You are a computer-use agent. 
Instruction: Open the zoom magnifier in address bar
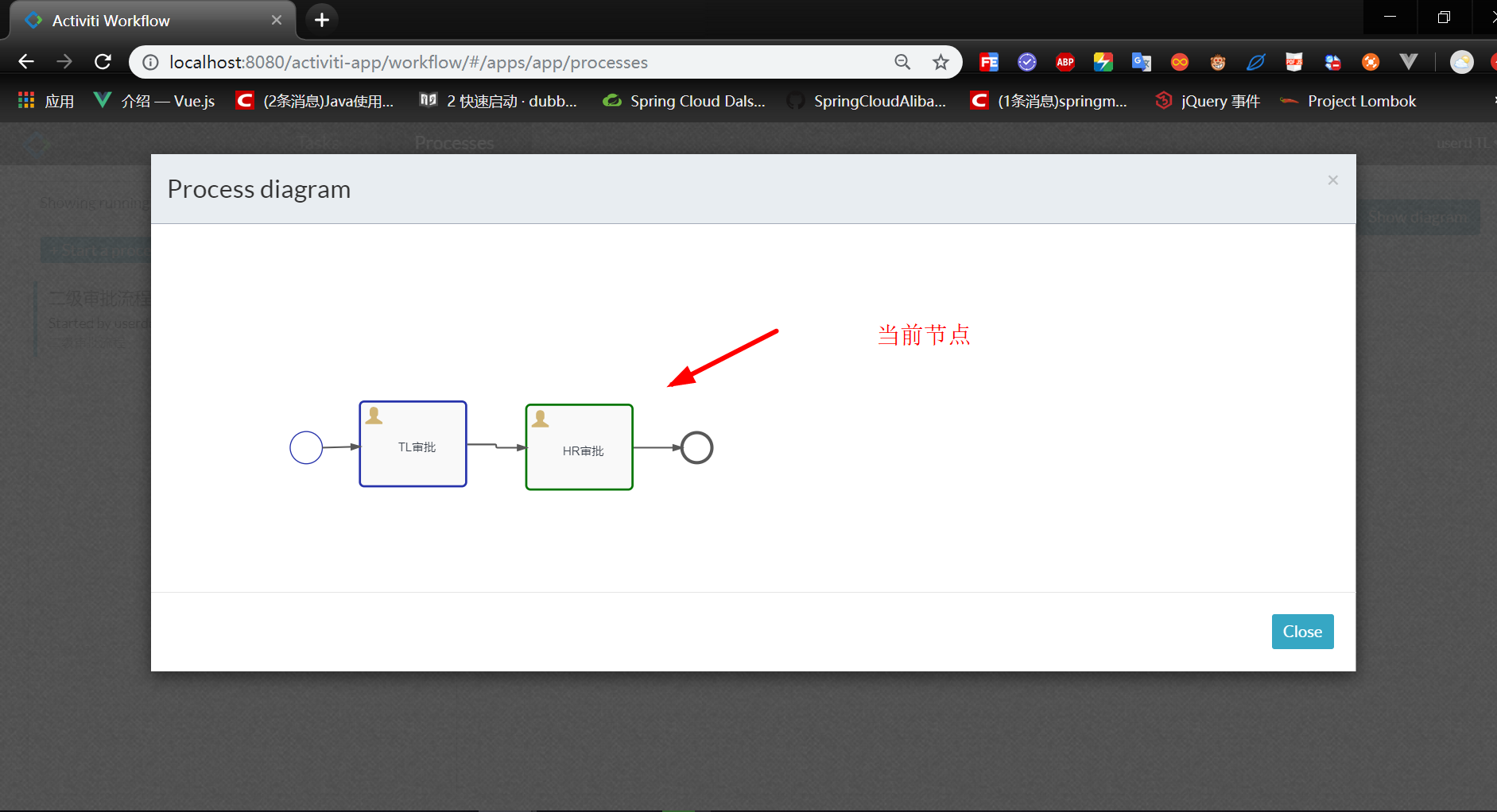pos(902,62)
